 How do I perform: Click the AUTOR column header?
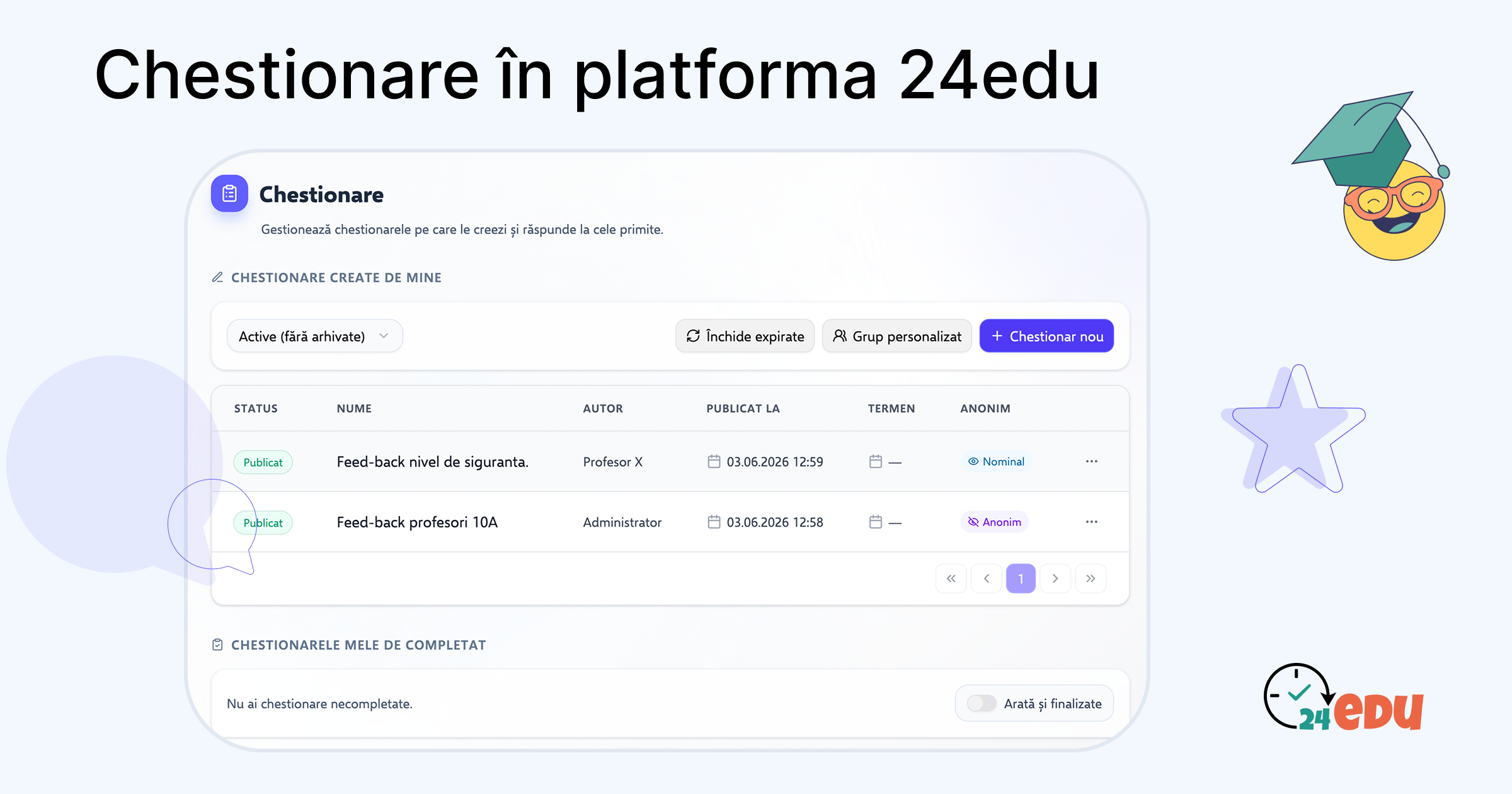click(603, 408)
